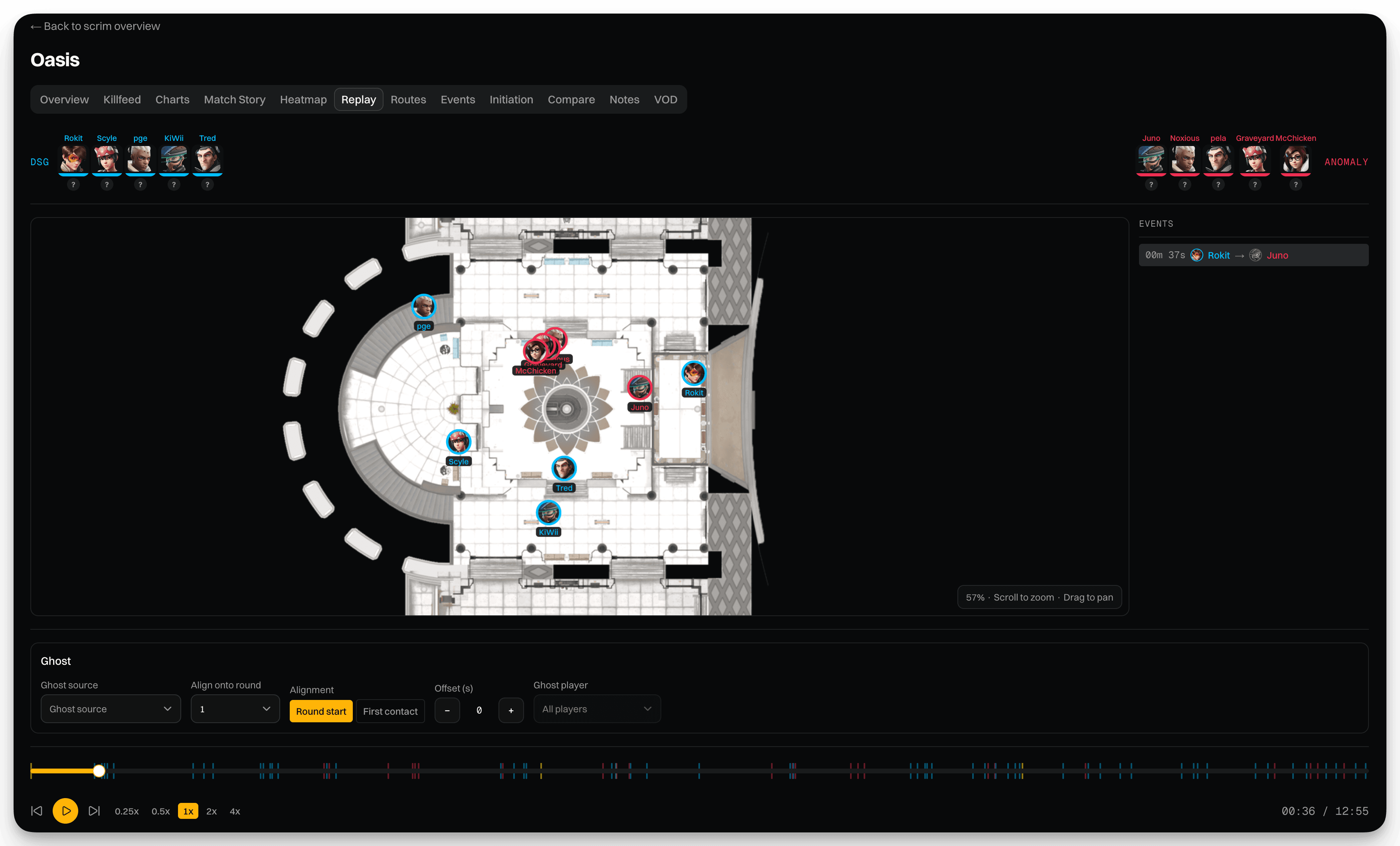The width and height of the screenshot is (1400, 846).
Task: Open the Killfeed tab
Action: pos(122,99)
